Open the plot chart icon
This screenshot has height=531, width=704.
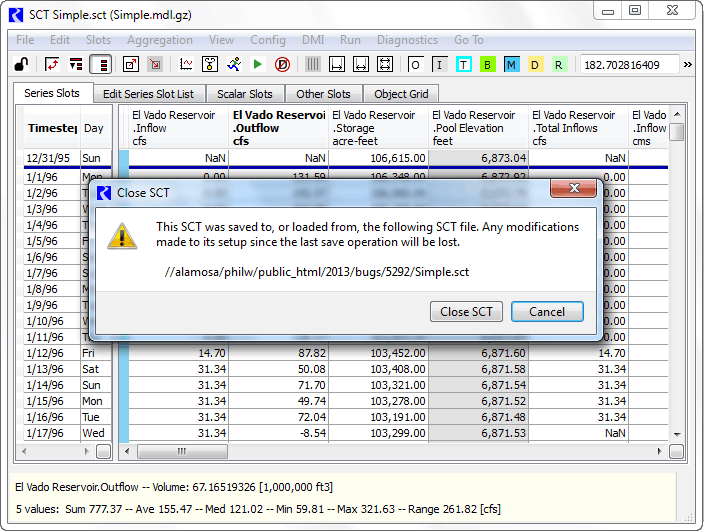coord(185,65)
